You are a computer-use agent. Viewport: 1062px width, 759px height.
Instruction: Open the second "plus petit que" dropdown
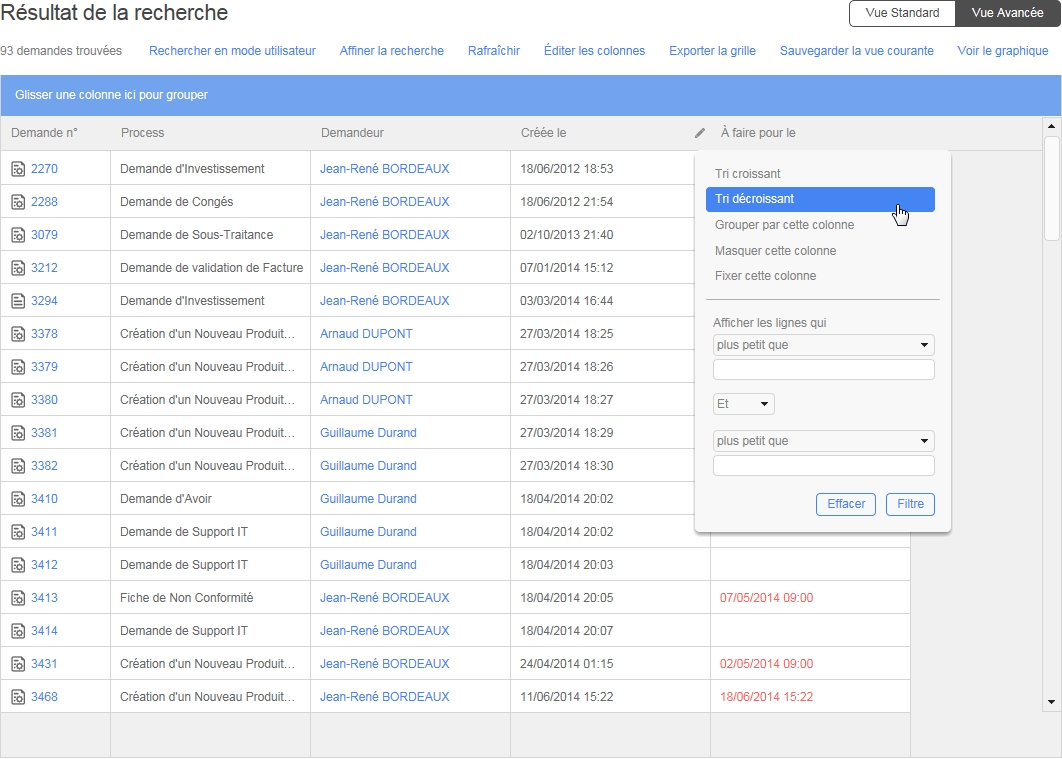tap(823, 441)
